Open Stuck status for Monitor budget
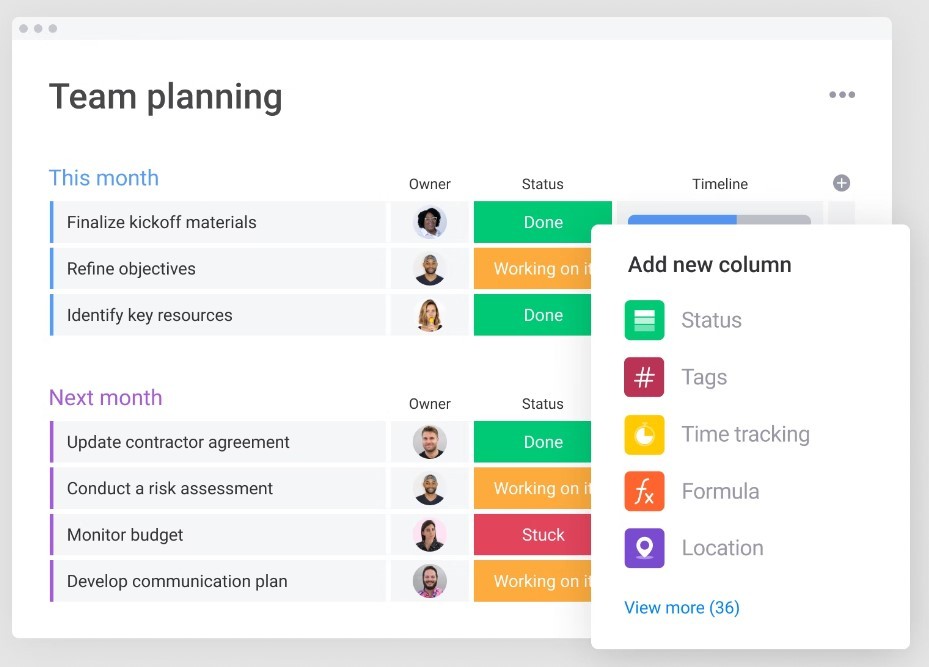The height and width of the screenshot is (667, 929). [542, 535]
